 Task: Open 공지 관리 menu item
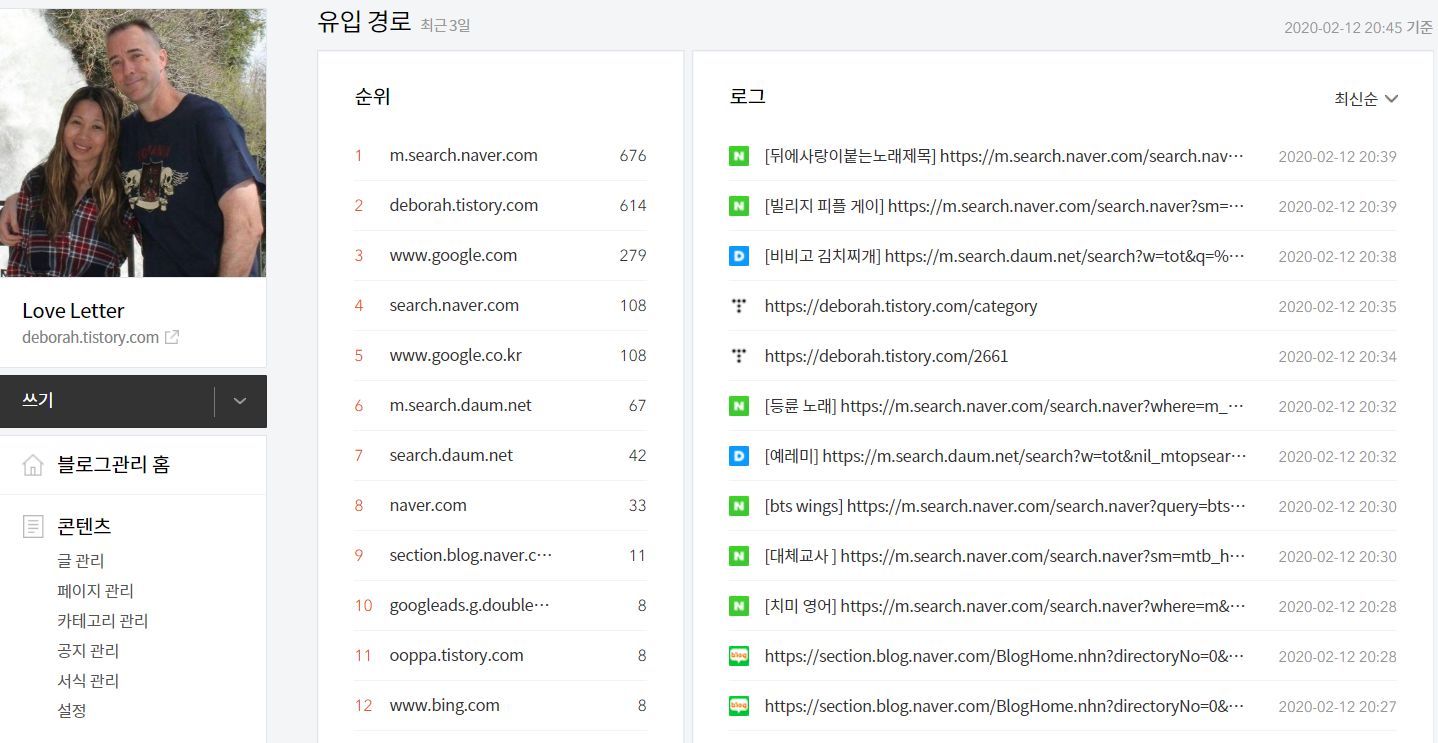pyautogui.click(x=88, y=651)
